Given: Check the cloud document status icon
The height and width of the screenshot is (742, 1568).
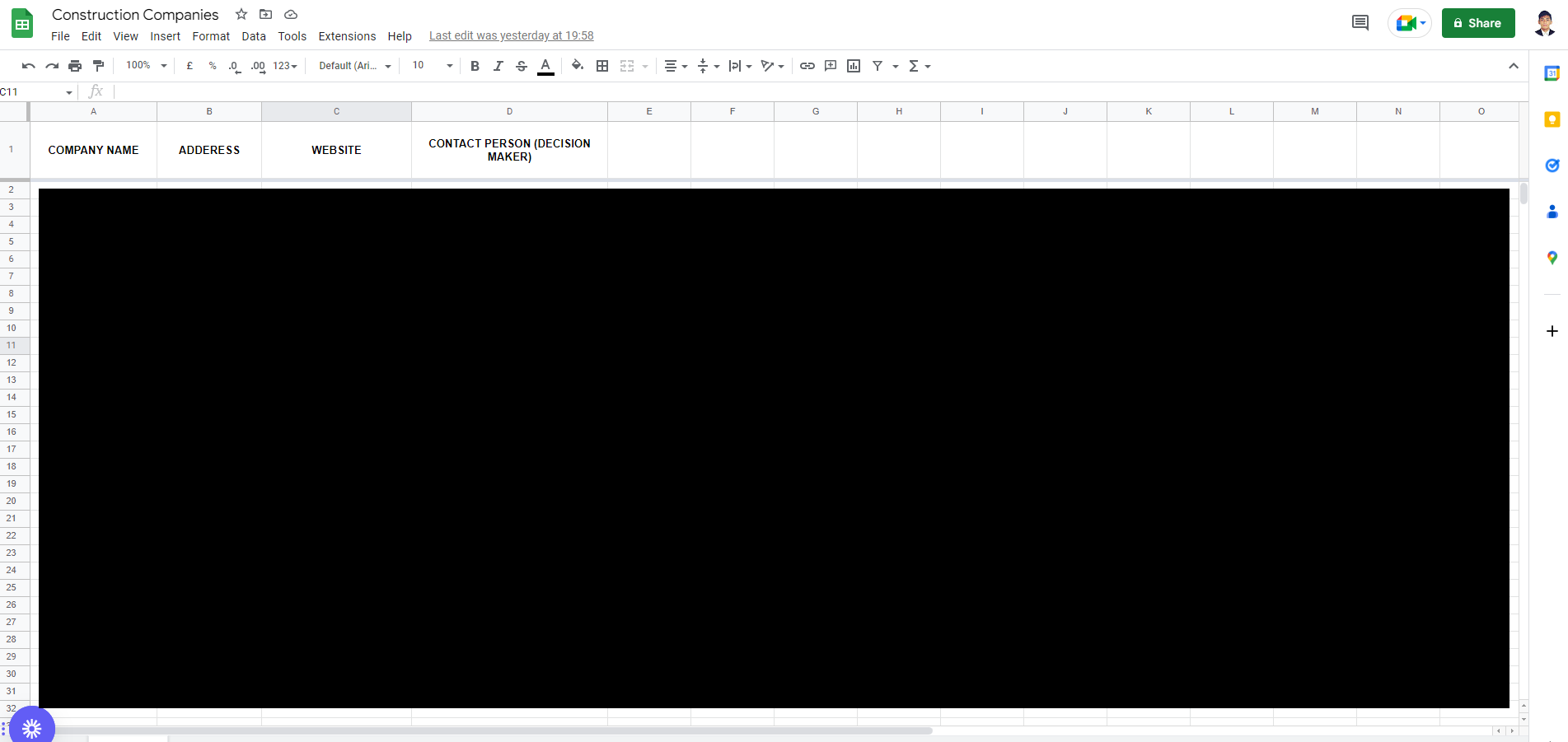Looking at the screenshot, I should (x=291, y=14).
